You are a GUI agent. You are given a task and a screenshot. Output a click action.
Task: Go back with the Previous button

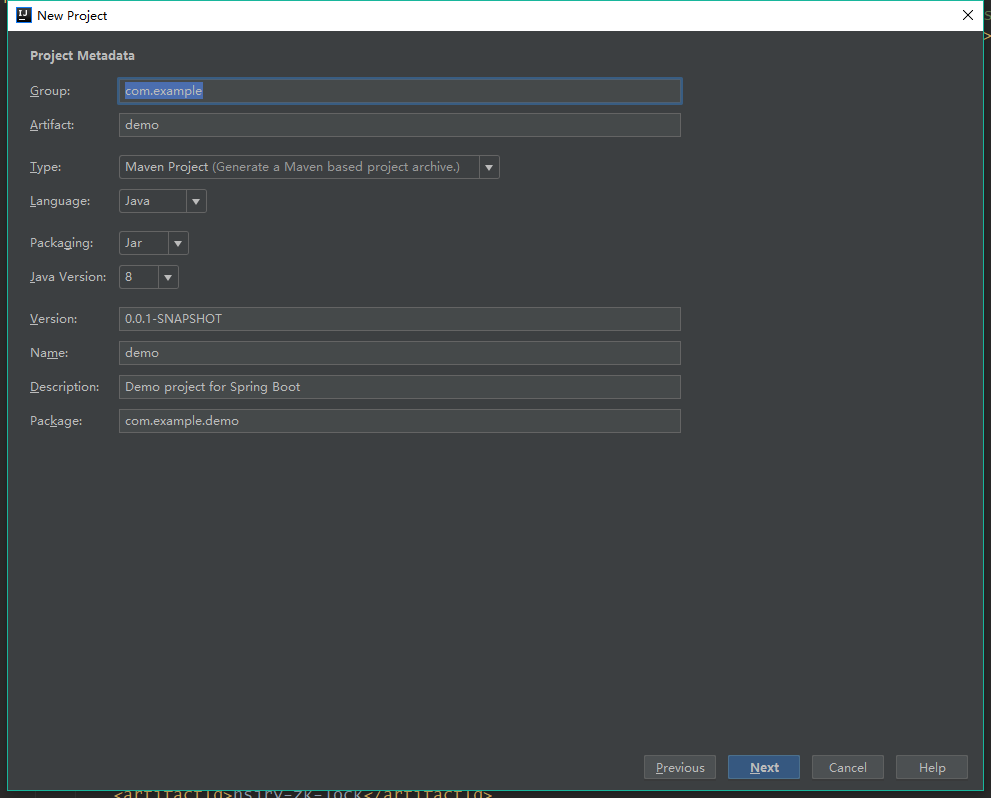679,768
